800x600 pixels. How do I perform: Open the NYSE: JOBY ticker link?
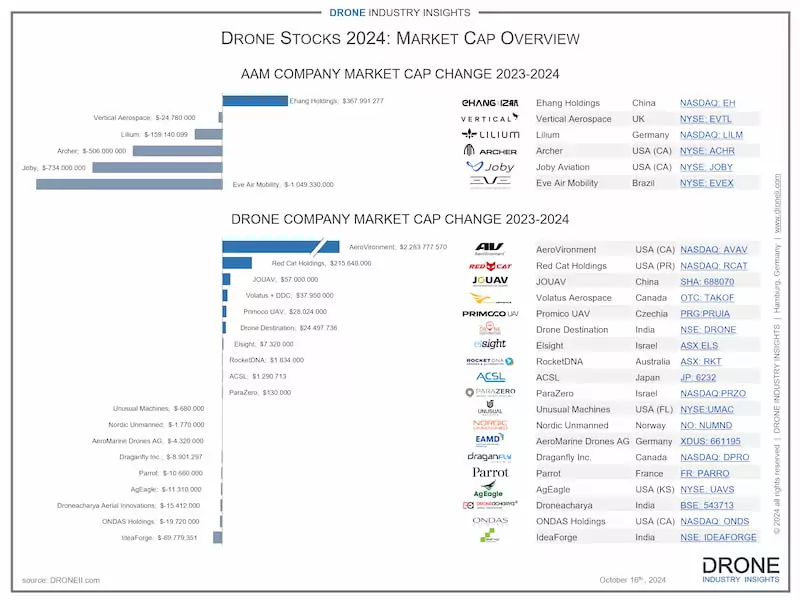coord(707,167)
